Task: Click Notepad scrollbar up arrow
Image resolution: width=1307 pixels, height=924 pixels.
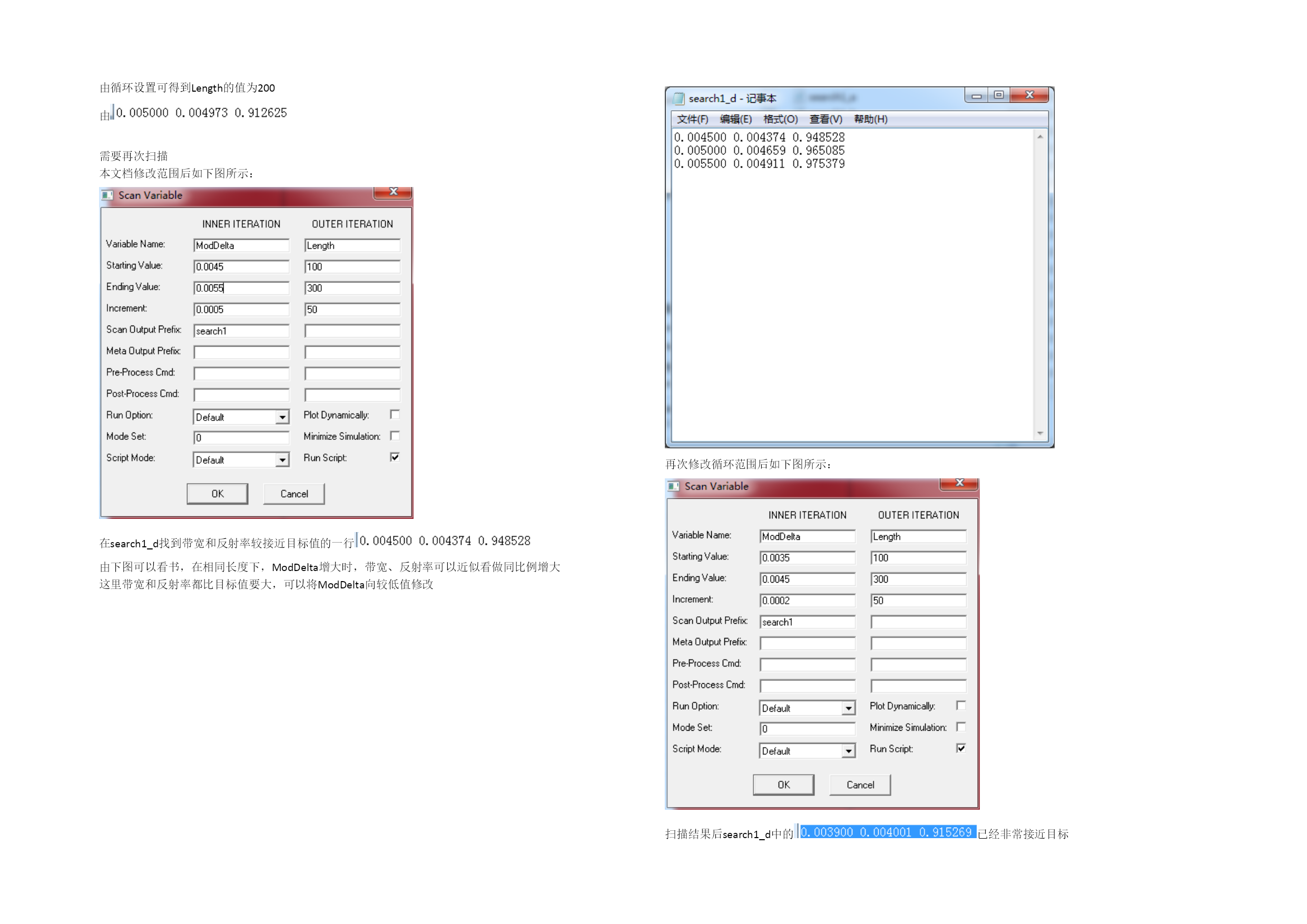Action: click(1040, 136)
